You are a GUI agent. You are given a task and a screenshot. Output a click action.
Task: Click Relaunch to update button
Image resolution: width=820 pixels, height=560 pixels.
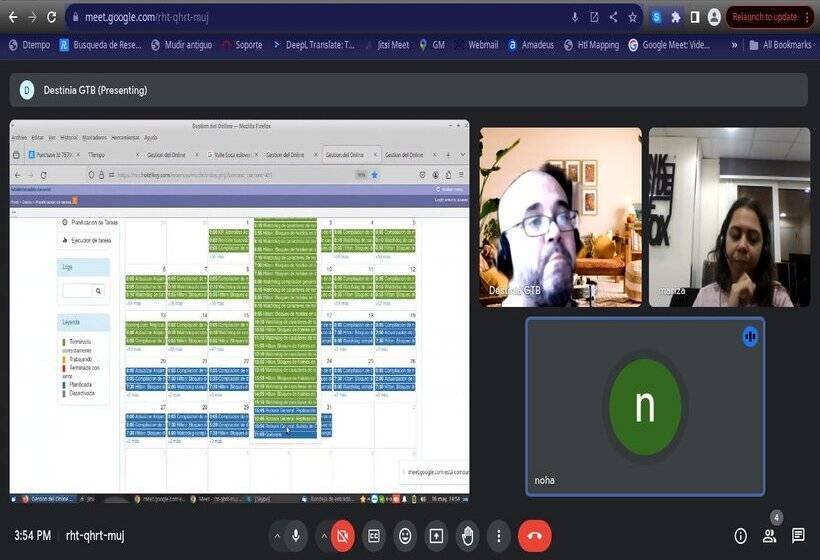tap(765, 17)
